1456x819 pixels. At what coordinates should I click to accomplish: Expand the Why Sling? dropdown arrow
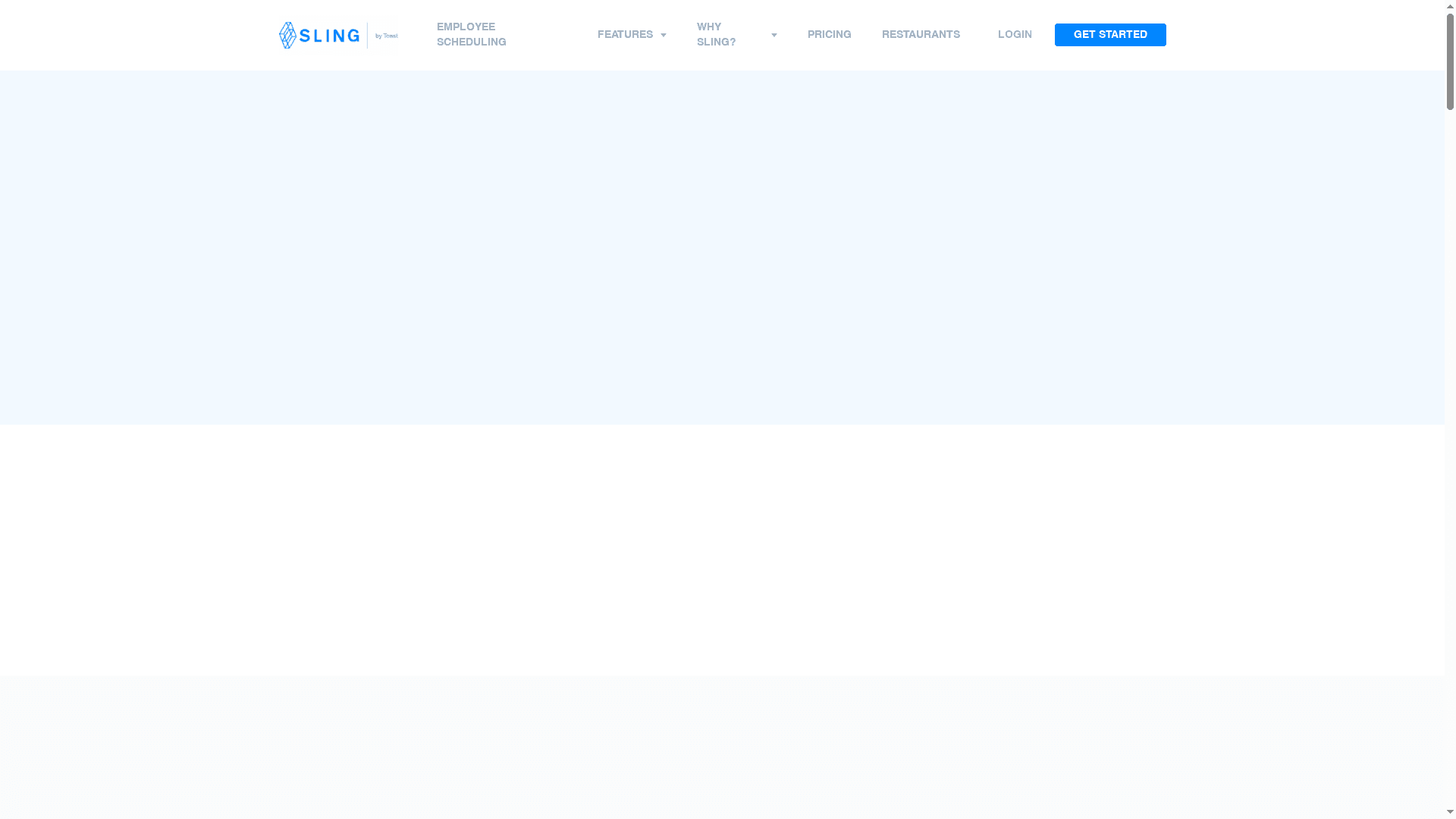773,36
